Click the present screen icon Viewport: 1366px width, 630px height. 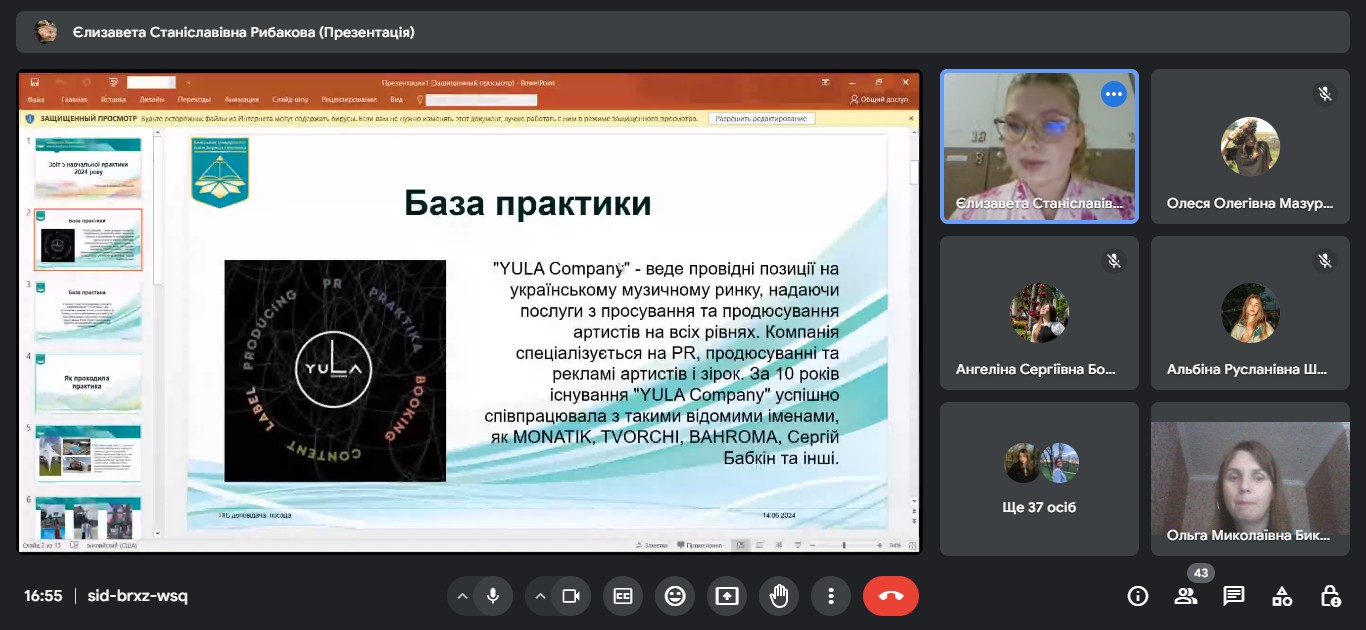click(727, 596)
